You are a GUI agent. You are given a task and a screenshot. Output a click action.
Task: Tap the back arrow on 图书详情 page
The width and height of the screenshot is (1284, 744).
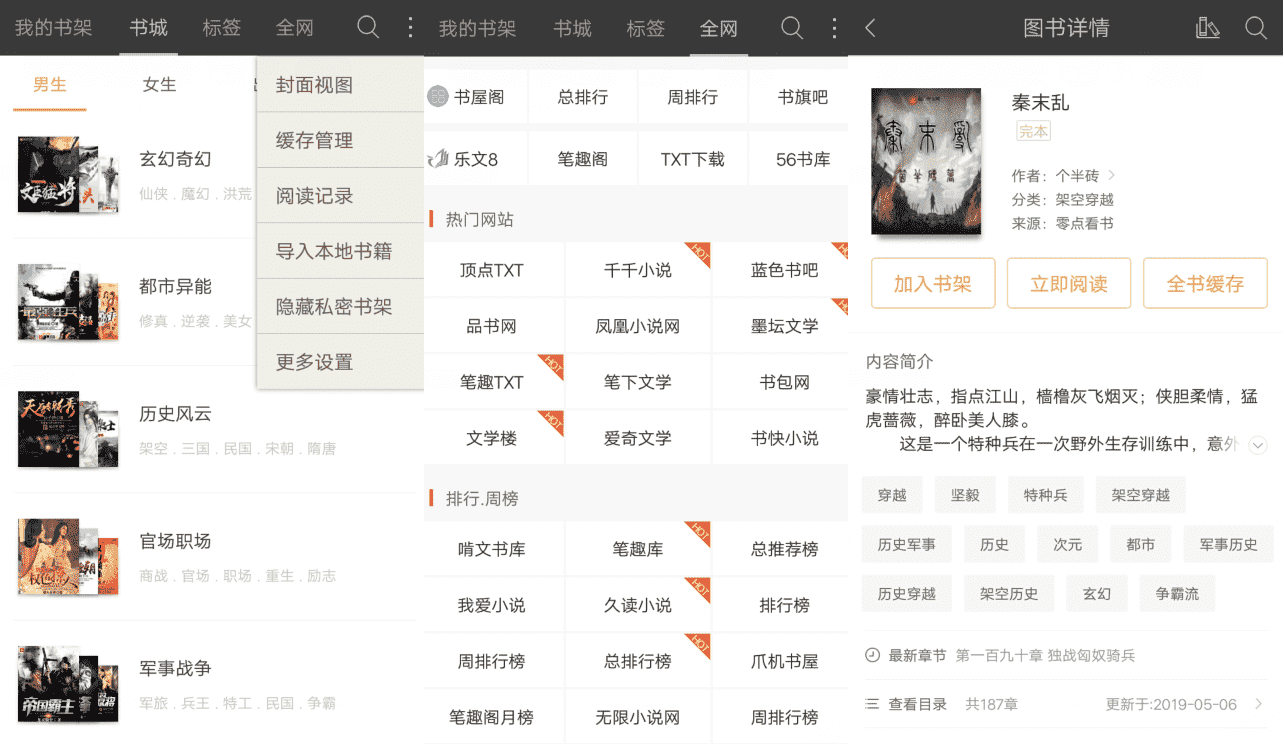coord(870,28)
